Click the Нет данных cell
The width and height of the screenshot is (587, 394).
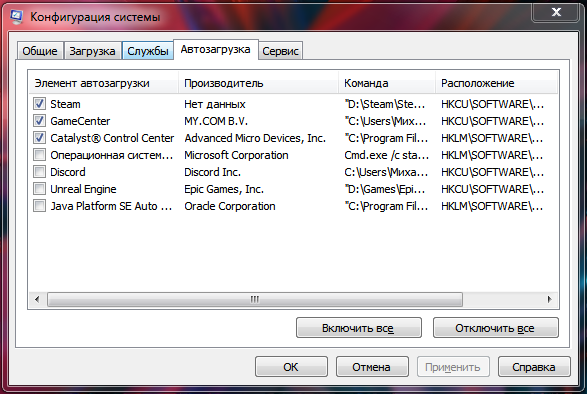[215, 104]
